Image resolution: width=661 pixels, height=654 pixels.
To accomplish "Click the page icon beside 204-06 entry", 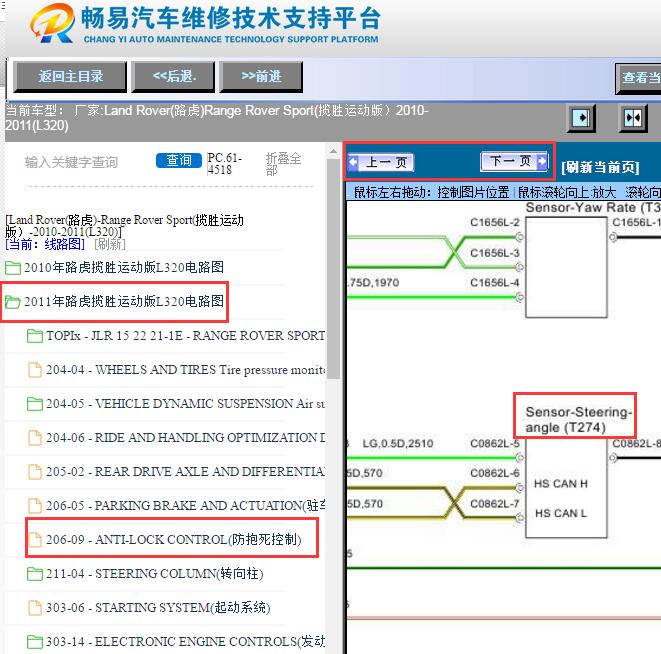I will click(35, 438).
